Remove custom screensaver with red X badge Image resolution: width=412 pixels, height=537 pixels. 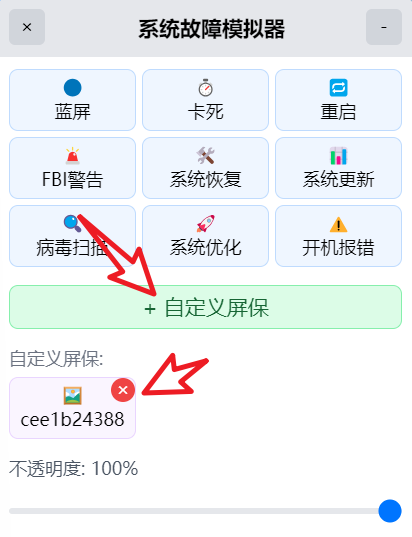pos(123,390)
